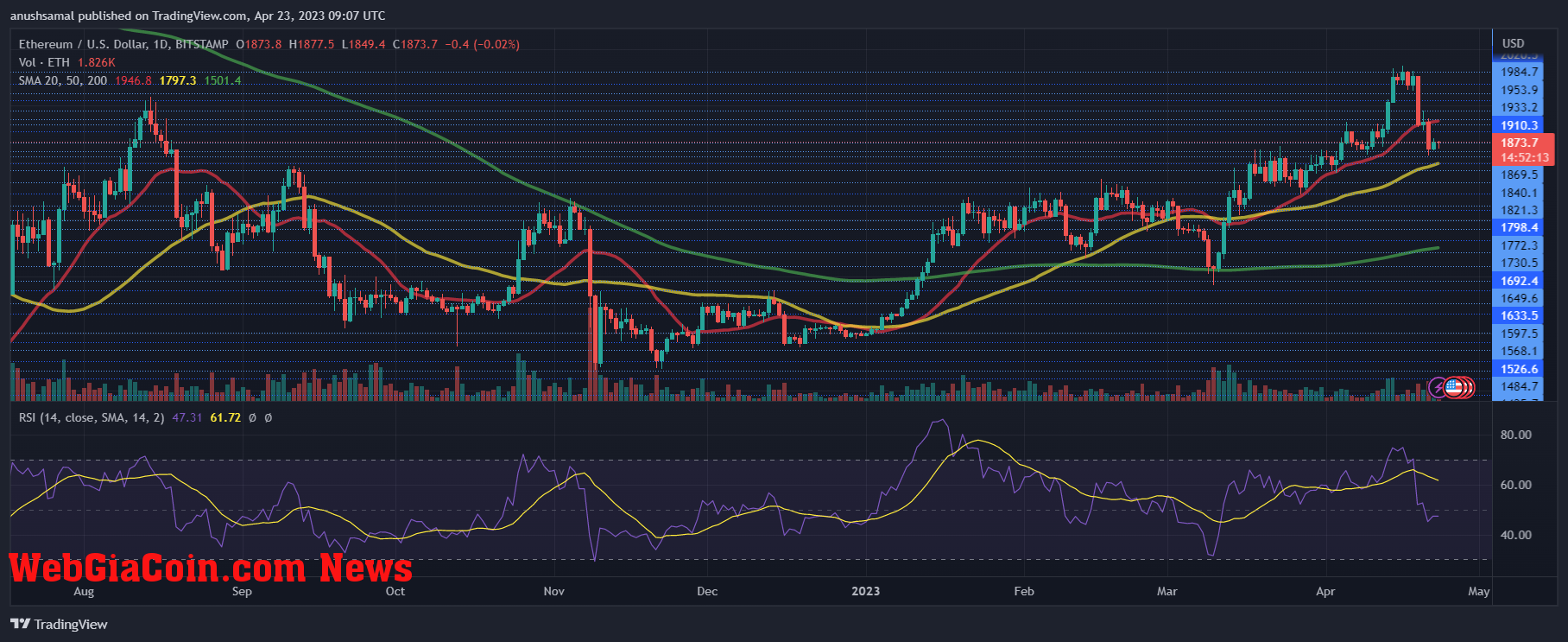Screen dimensions: 1568x642
Task: Select the SMA 20, 50, 200 legend
Action: click(x=63, y=80)
